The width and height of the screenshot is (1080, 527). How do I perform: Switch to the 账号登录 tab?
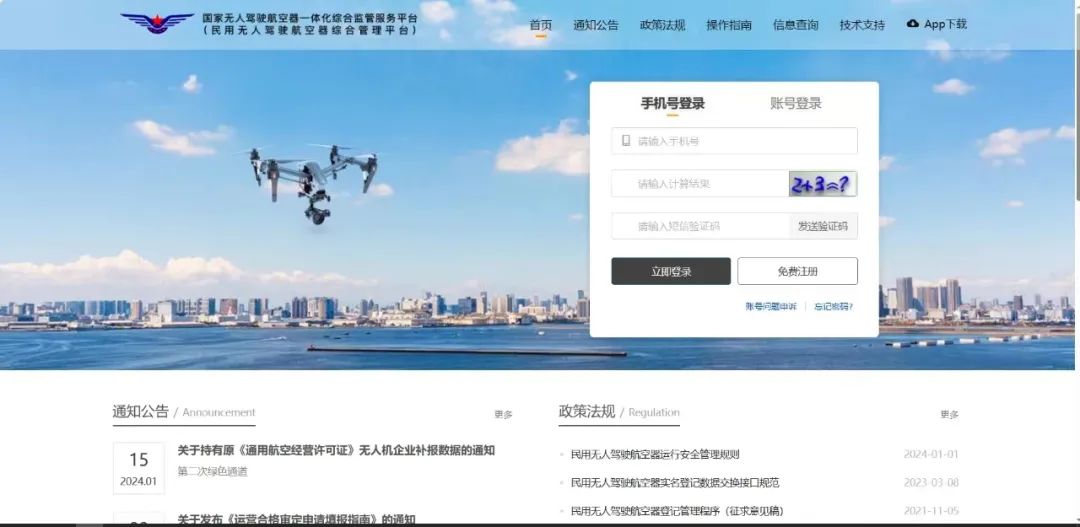click(796, 104)
